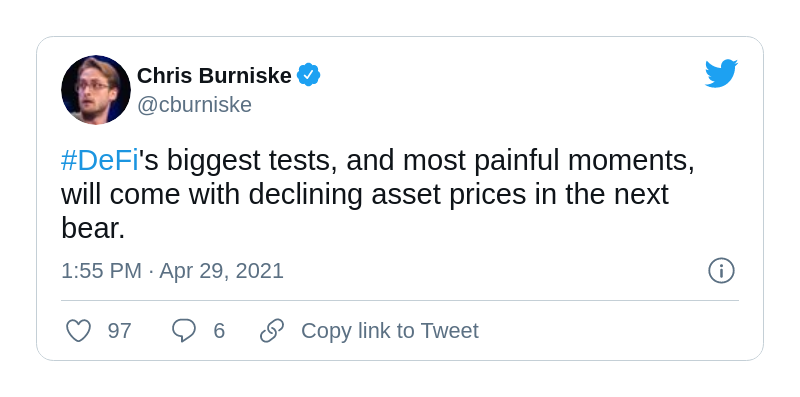Image resolution: width=800 pixels, height=397 pixels.
Task: Click the chain link icon
Action: coord(272,331)
